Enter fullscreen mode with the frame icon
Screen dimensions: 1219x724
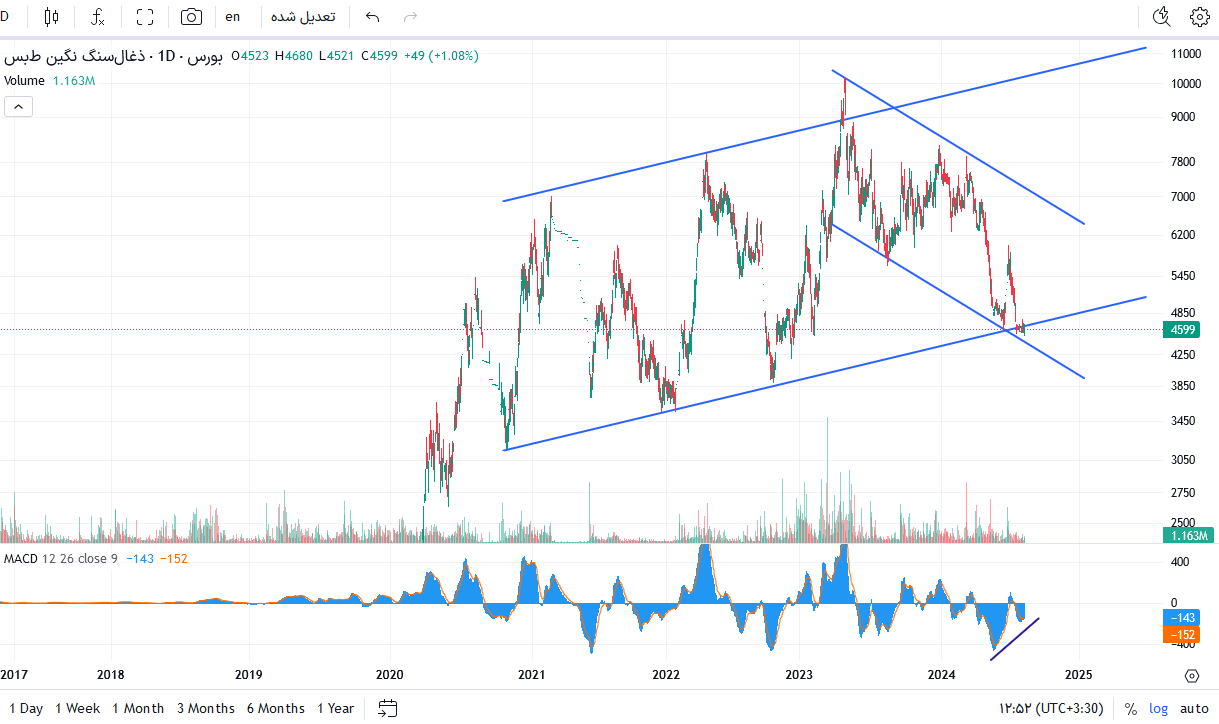pos(145,17)
